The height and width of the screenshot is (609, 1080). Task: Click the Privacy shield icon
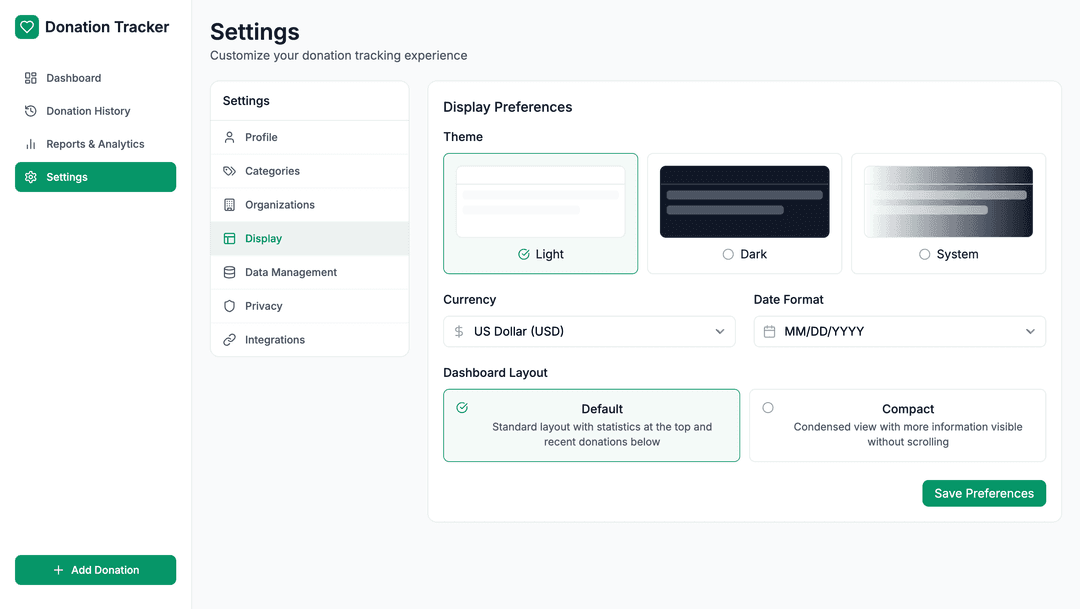(230, 306)
